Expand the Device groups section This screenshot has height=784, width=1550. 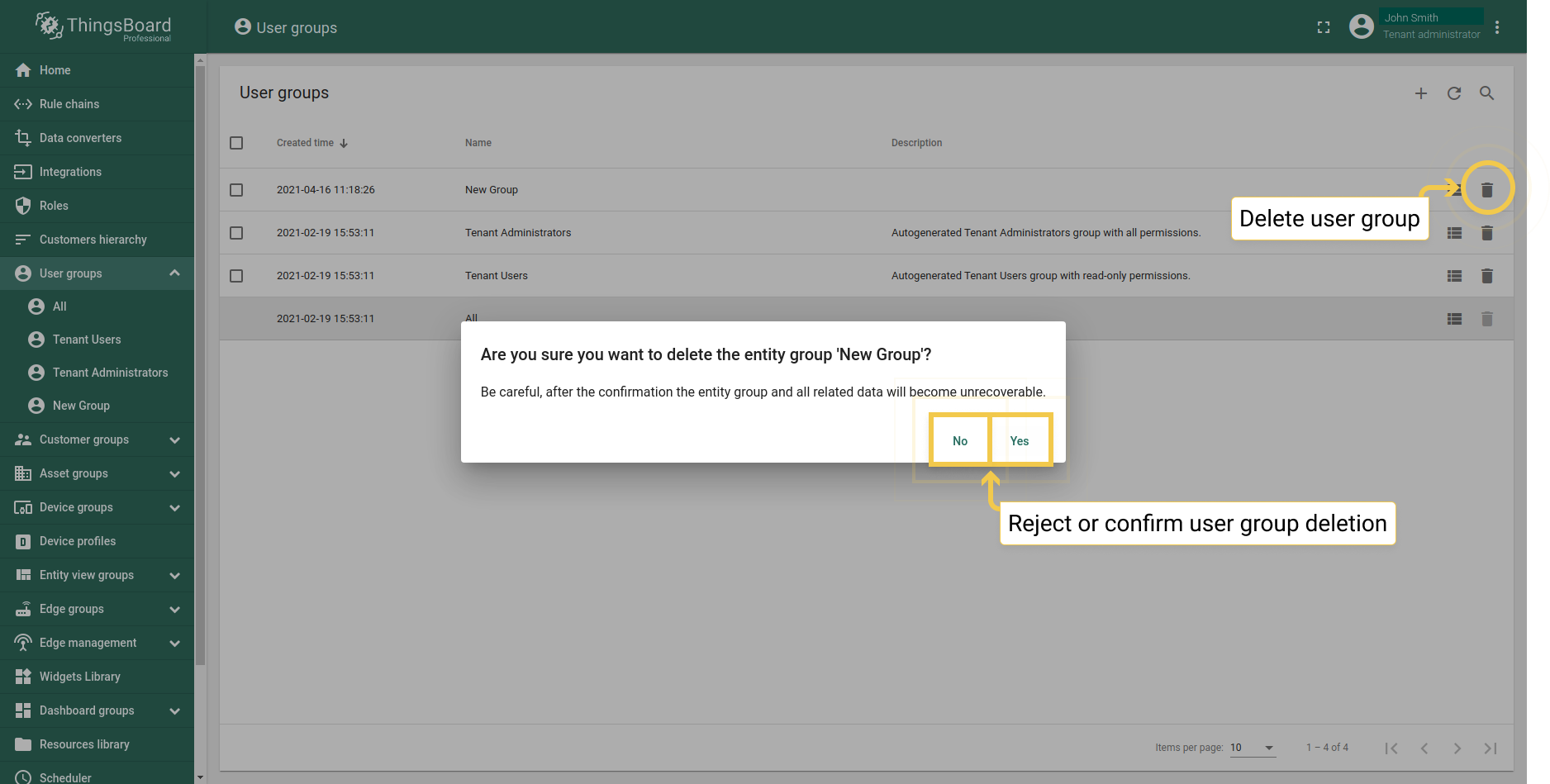tap(174, 507)
